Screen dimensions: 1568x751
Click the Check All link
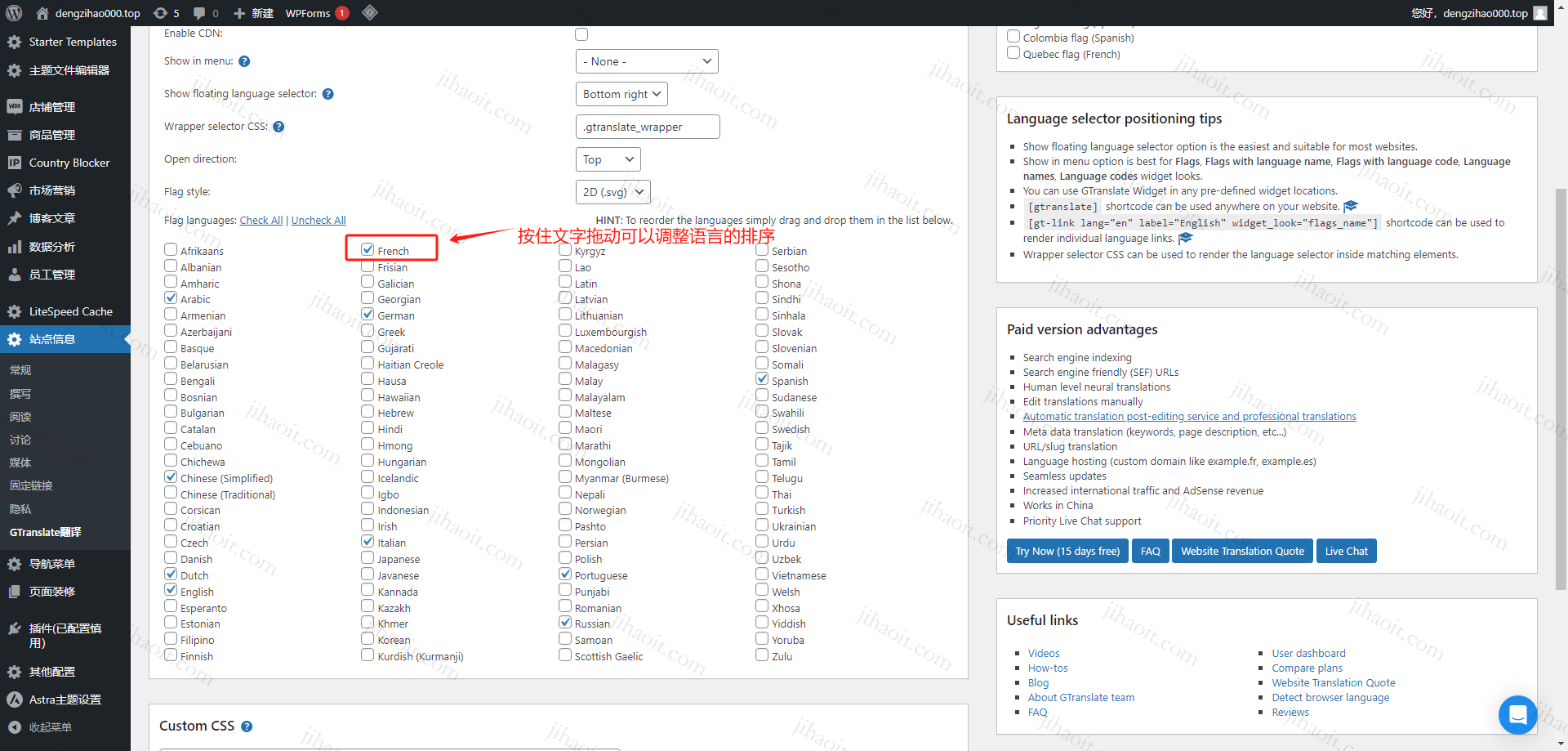click(x=261, y=221)
